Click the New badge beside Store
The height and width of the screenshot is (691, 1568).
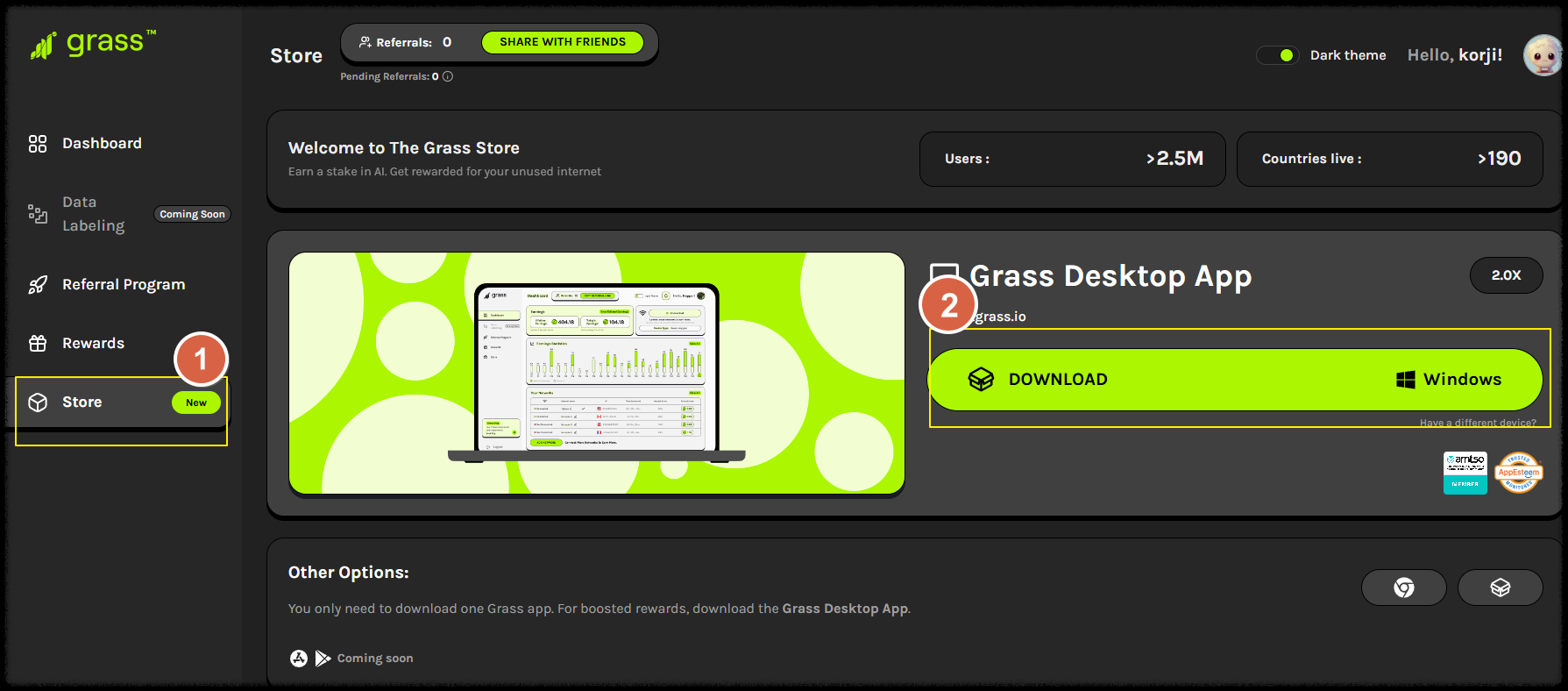tap(196, 402)
